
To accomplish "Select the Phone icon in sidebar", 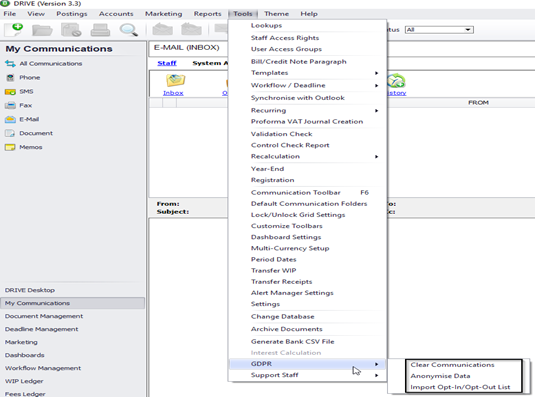I will [10, 77].
